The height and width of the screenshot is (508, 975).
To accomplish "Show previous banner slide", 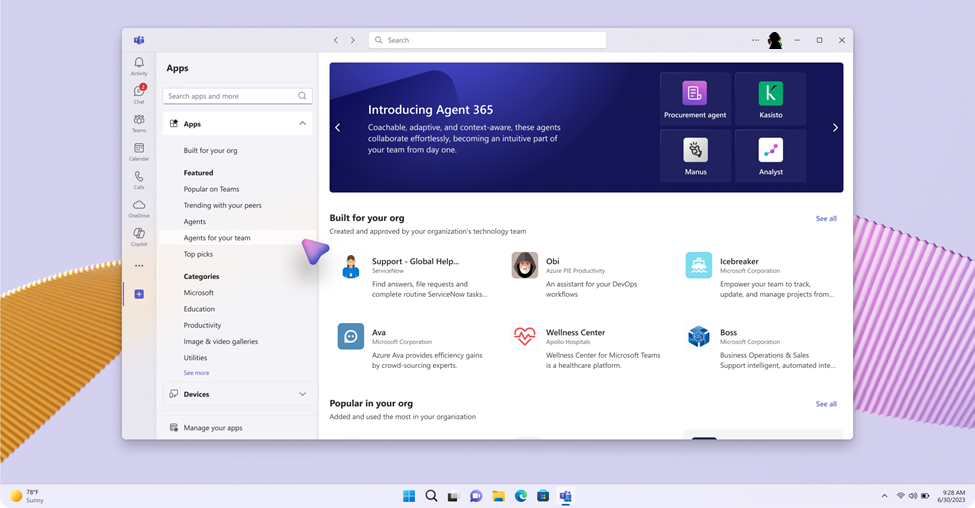I will 338,127.
